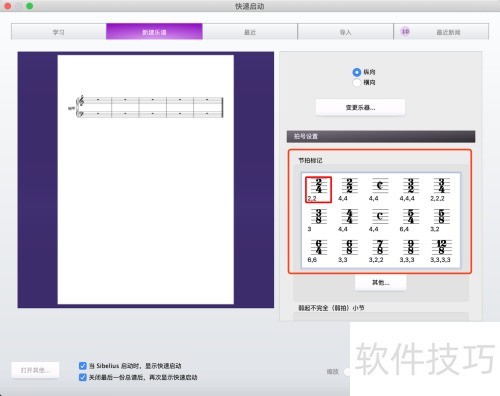Switch to the 学习 tab
The image size is (500, 396).
[x=59, y=32]
